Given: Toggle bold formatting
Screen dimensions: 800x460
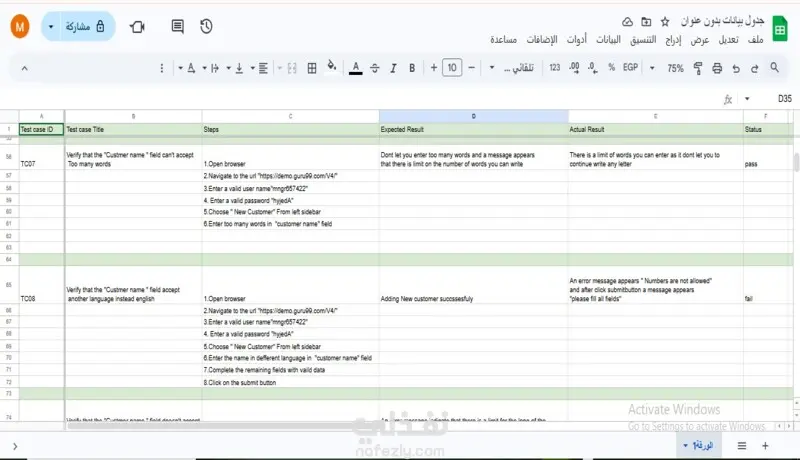Looking at the screenshot, I should click(412, 68).
